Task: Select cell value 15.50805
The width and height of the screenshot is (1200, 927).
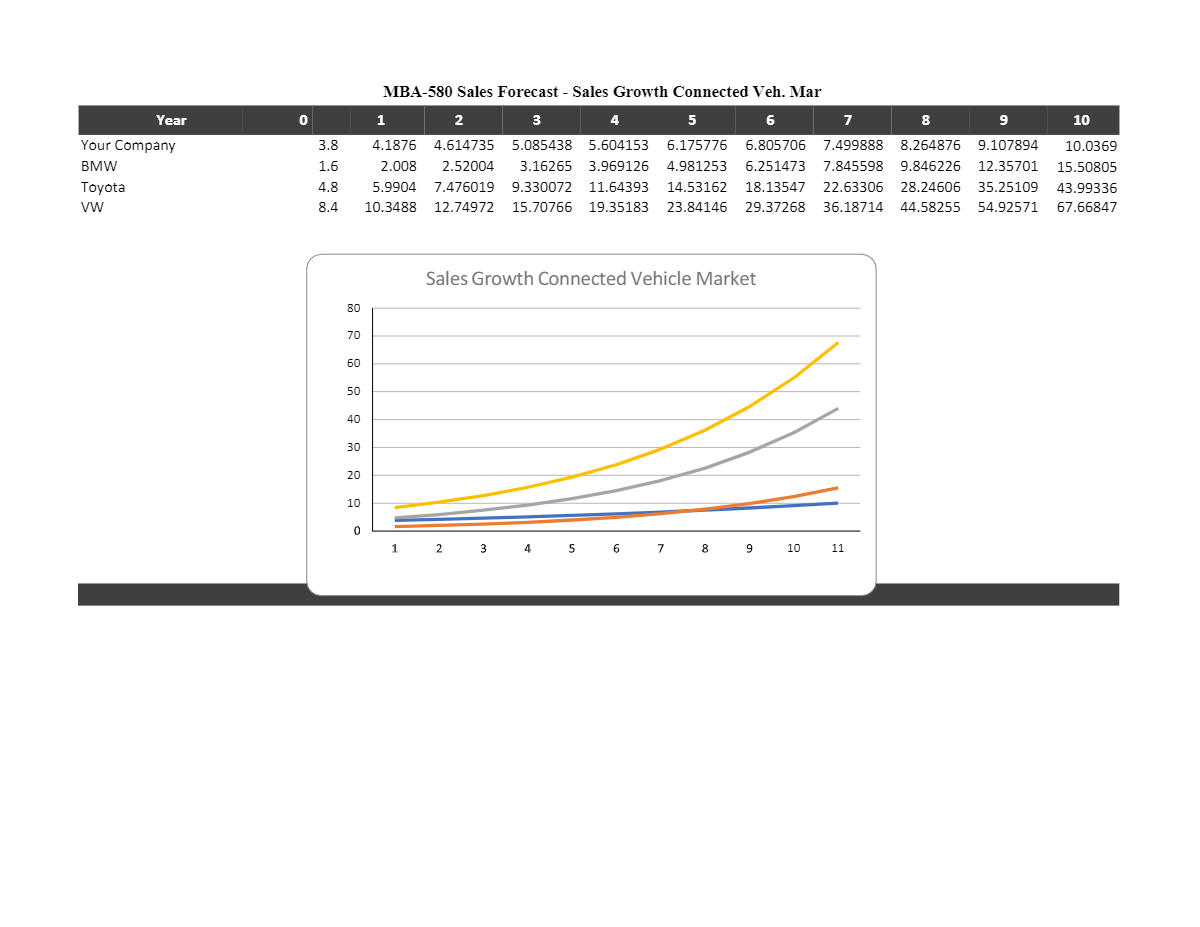Action: (x=1087, y=167)
